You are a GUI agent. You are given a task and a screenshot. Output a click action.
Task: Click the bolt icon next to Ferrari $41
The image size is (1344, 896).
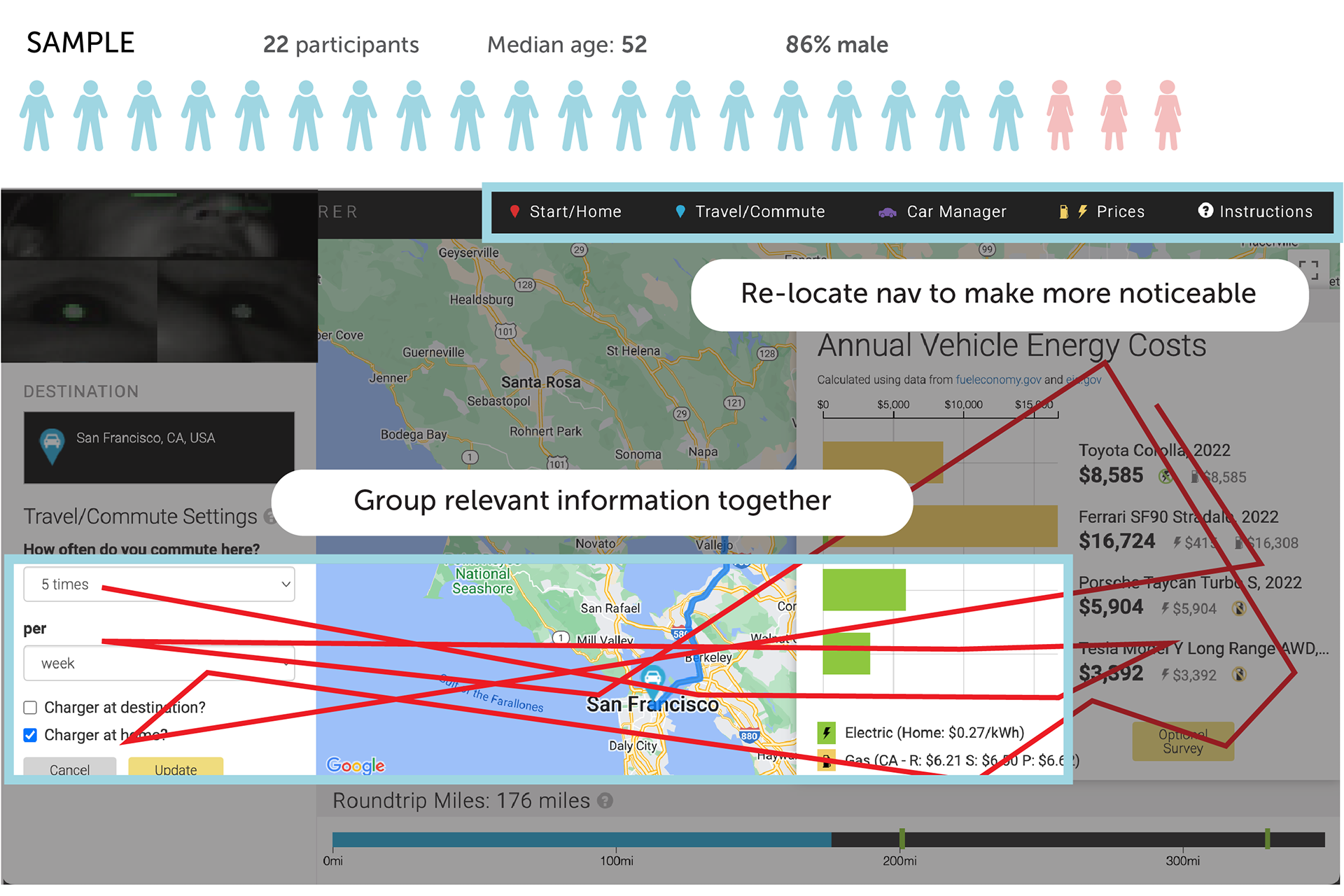click(1177, 542)
